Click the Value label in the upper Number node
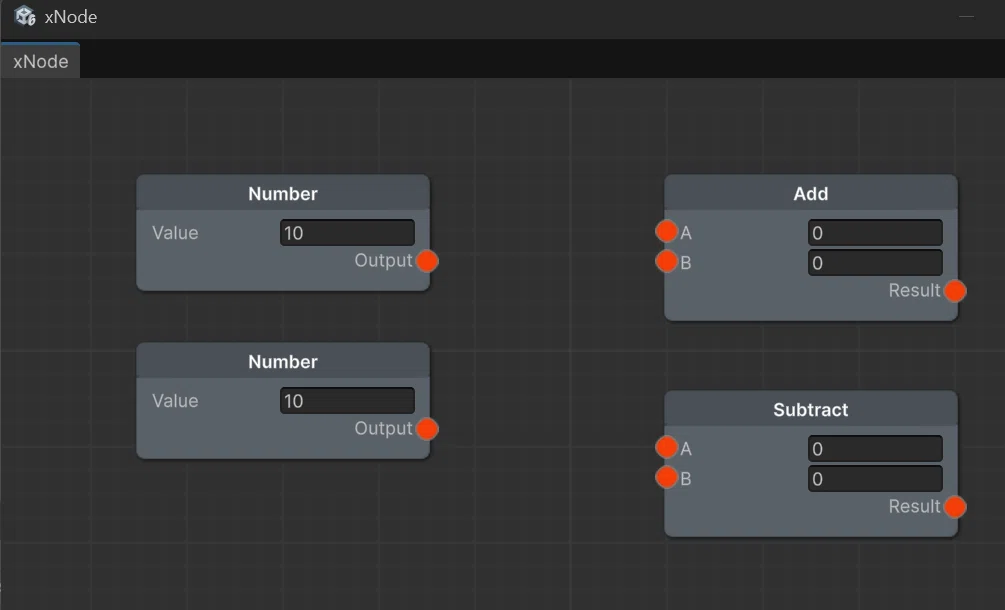1005x610 pixels. tap(175, 233)
